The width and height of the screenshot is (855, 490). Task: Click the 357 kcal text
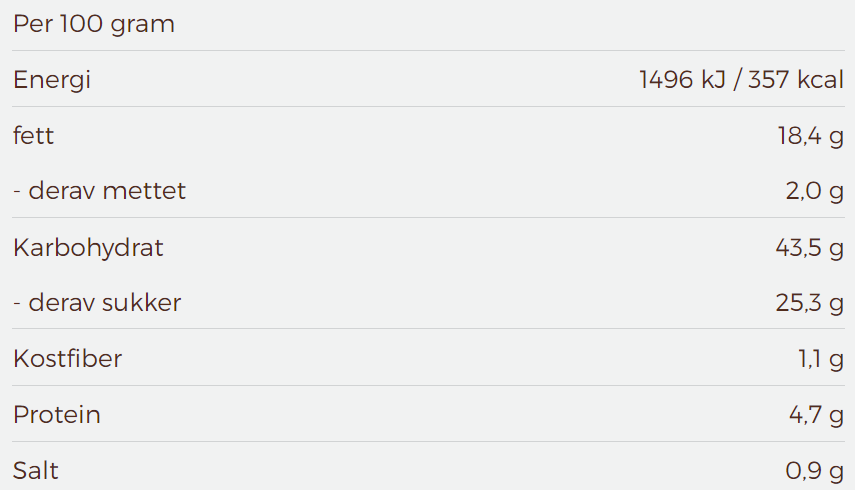(796, 80)
